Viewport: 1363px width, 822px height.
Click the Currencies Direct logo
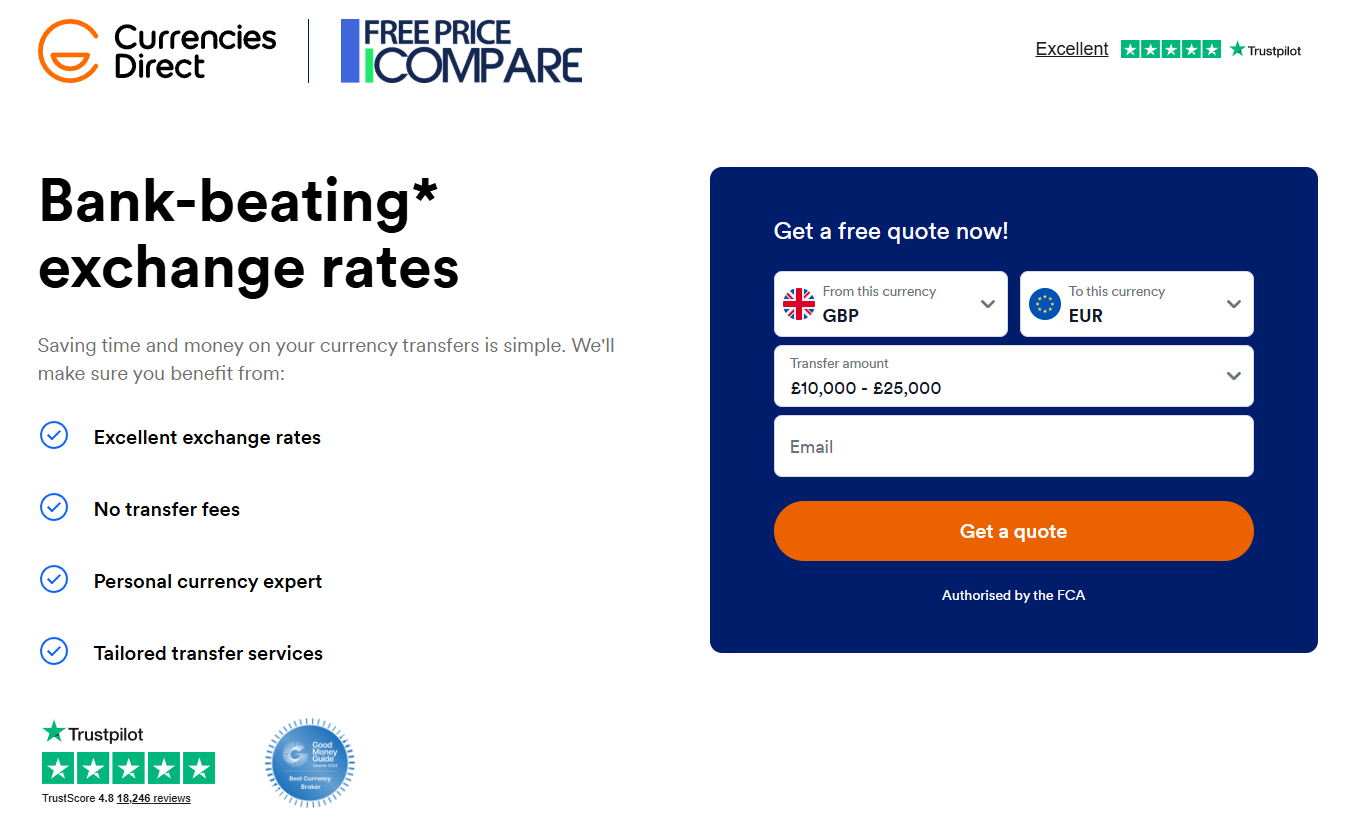tap(155, 49)
